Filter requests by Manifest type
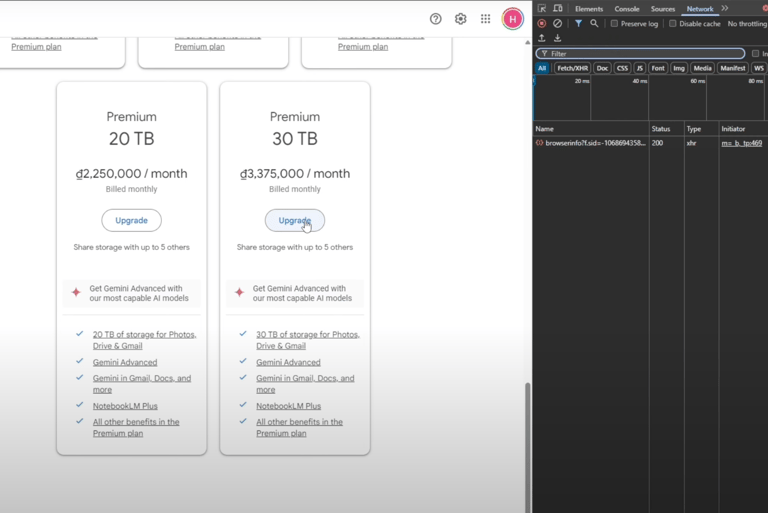This screenshot has height=513, width=768. [x=733, y=68]
